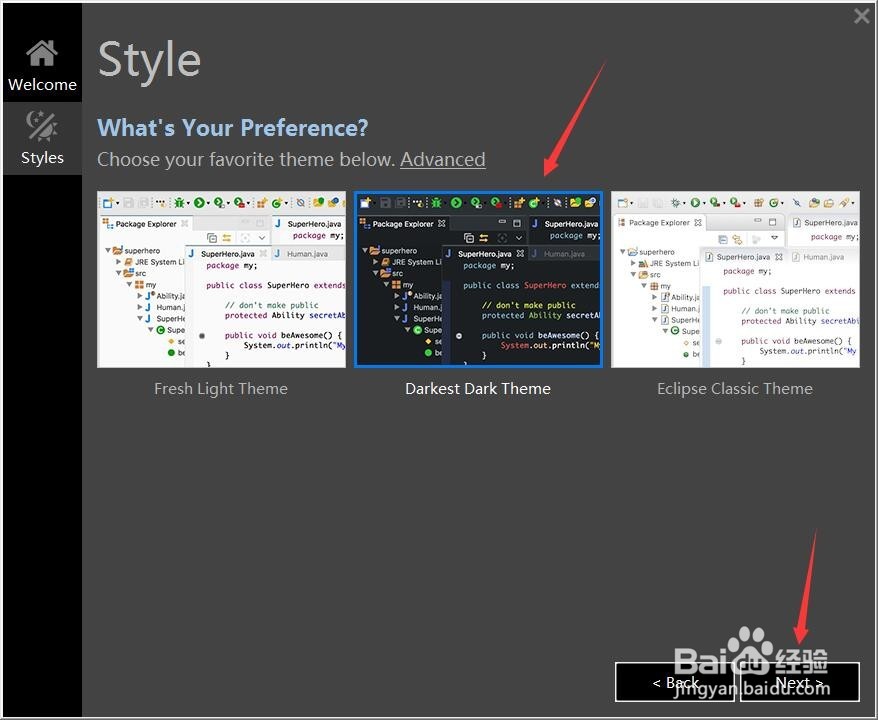Open the Advanced theme settings link
Viewport: 878px width, 720px height.
tap(442, 160)
